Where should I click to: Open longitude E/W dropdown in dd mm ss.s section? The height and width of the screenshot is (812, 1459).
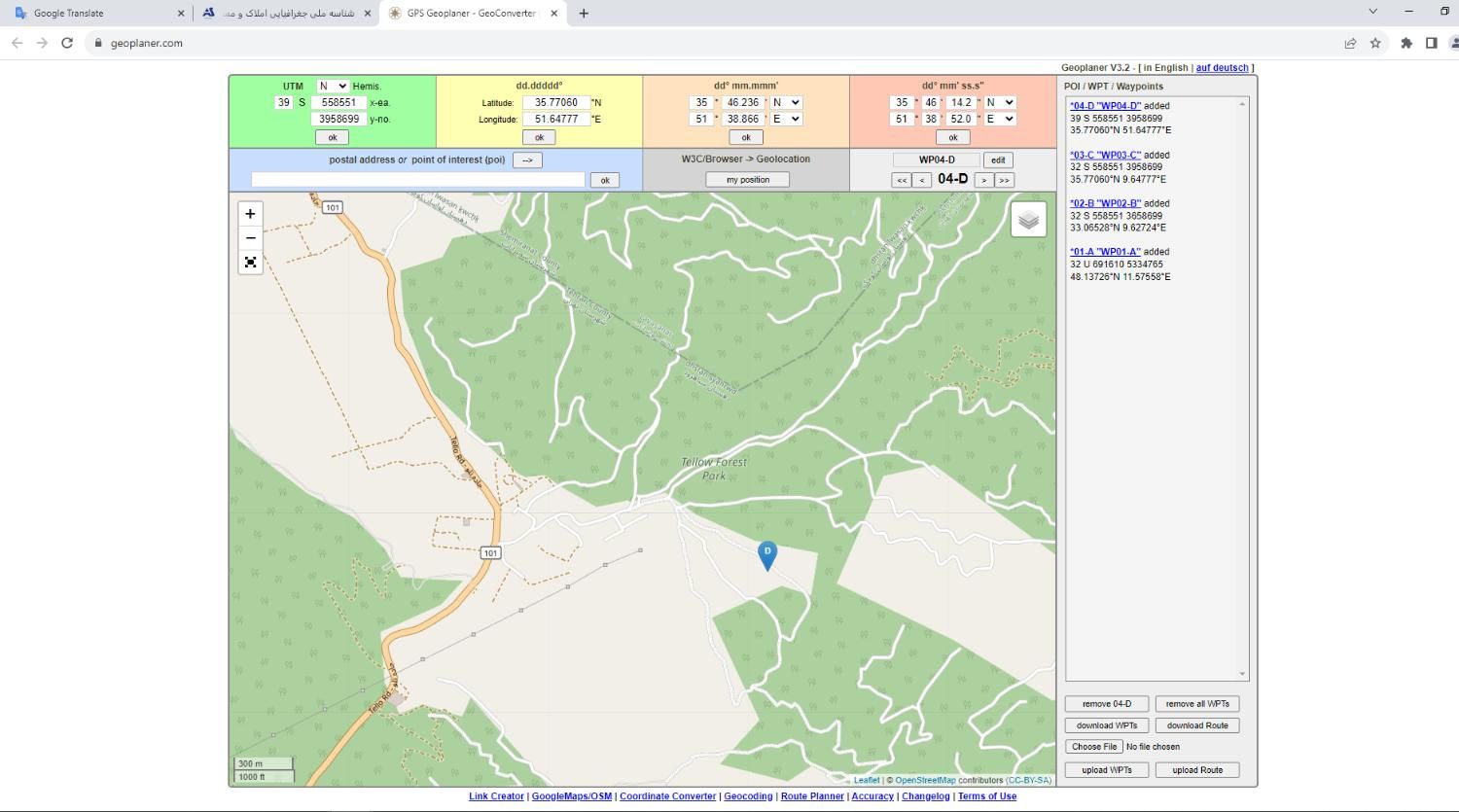point(1000,119)
